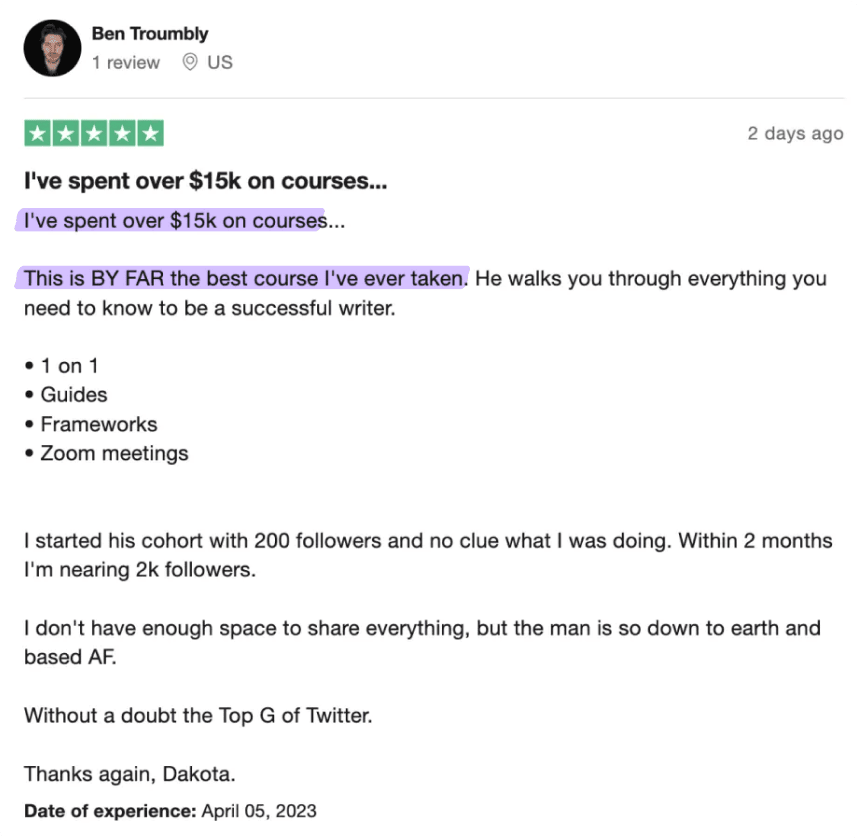Click the '1 review' count text

click(x=126, y=62)
